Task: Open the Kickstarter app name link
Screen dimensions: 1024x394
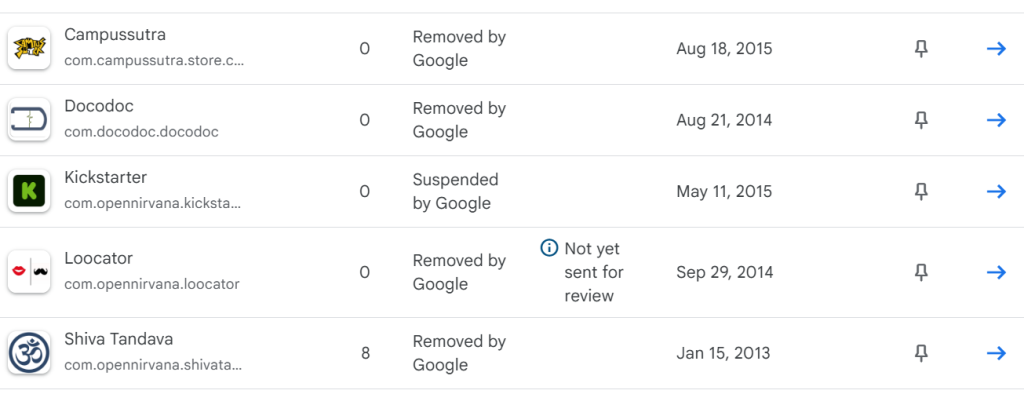Action: click(x=106, y=178)
